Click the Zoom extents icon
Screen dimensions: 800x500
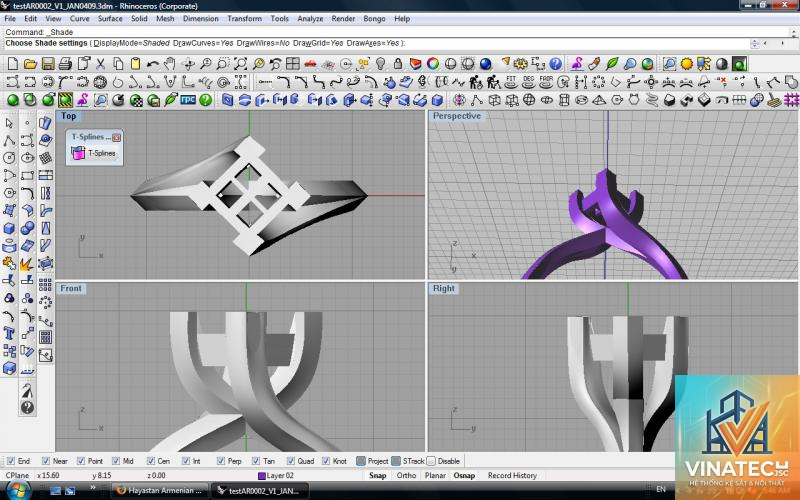tap(240, 64)
